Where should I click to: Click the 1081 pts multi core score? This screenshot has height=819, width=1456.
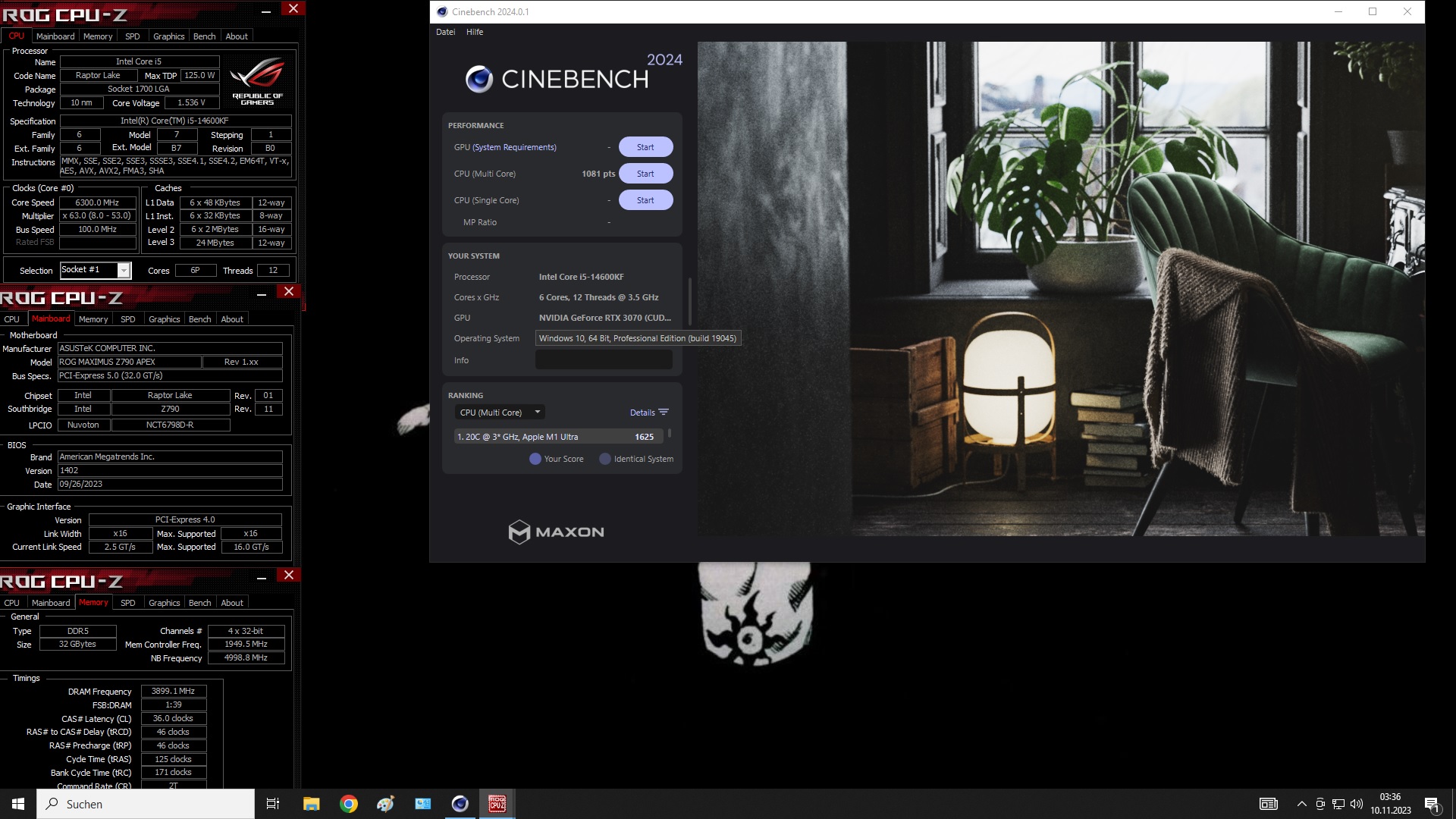(x=598, y=174)
